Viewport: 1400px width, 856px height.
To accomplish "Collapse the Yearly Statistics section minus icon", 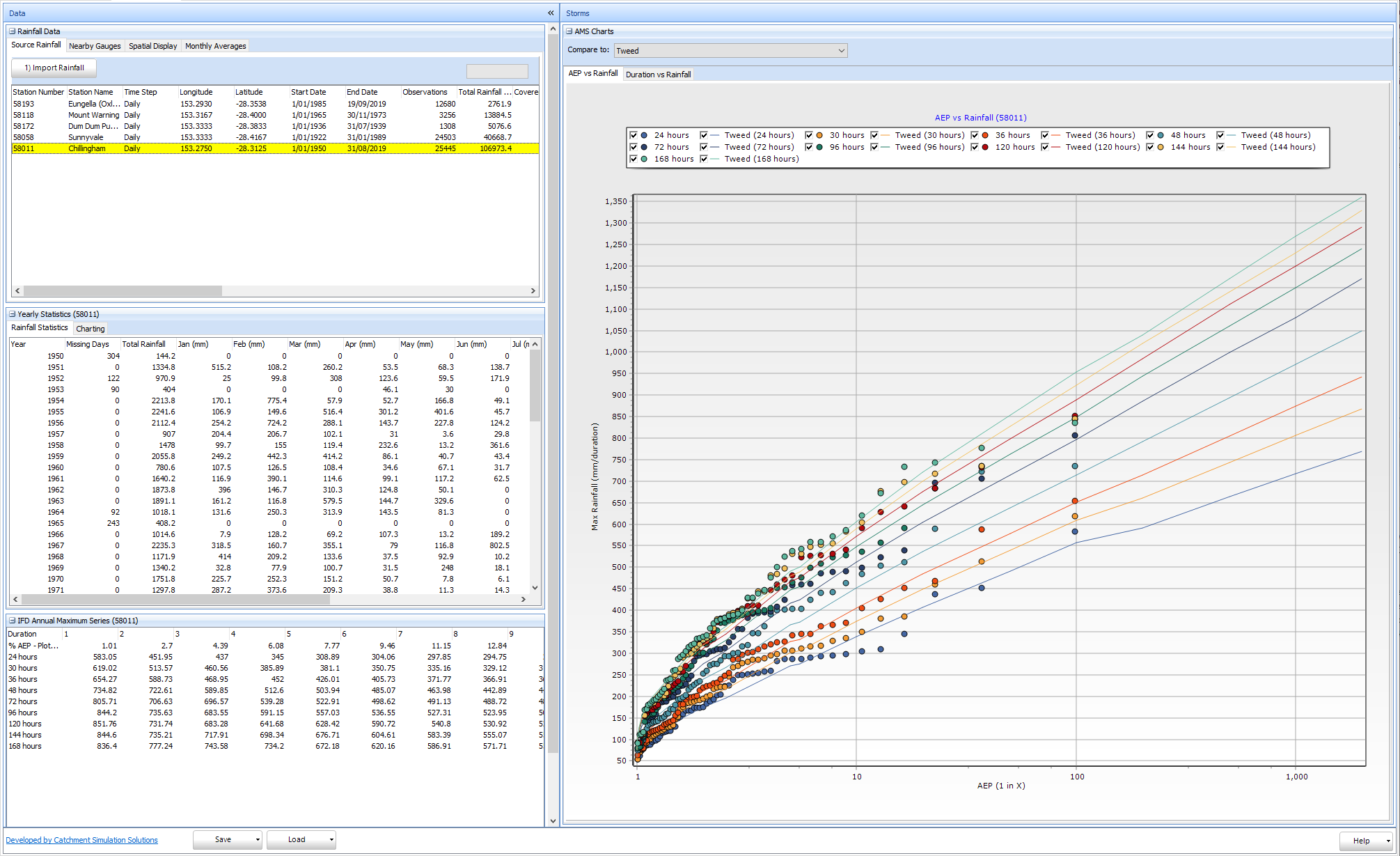I will pos(13,314).
